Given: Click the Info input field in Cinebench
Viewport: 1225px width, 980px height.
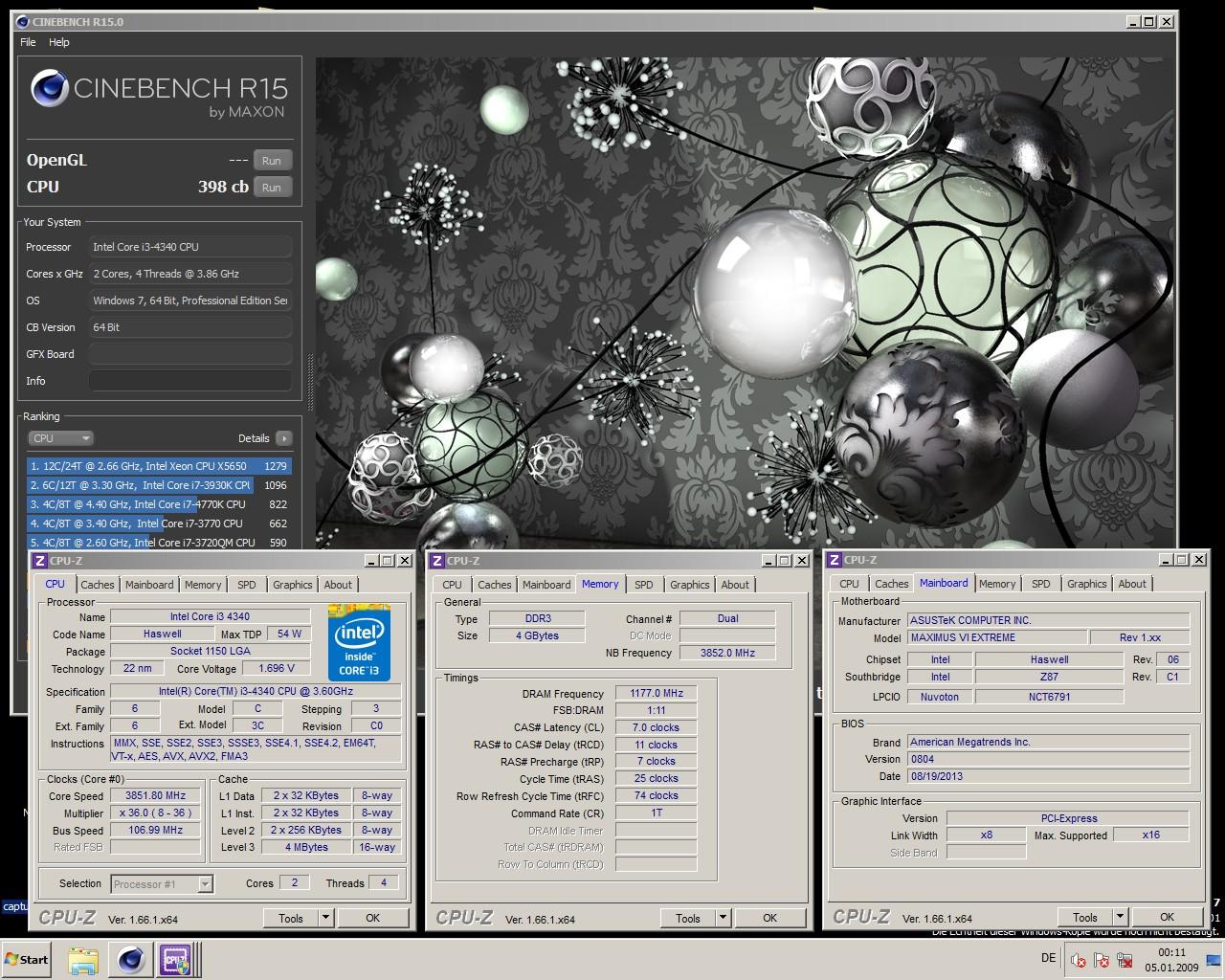Looking at the screenshot, I should (x=190, y=381).
